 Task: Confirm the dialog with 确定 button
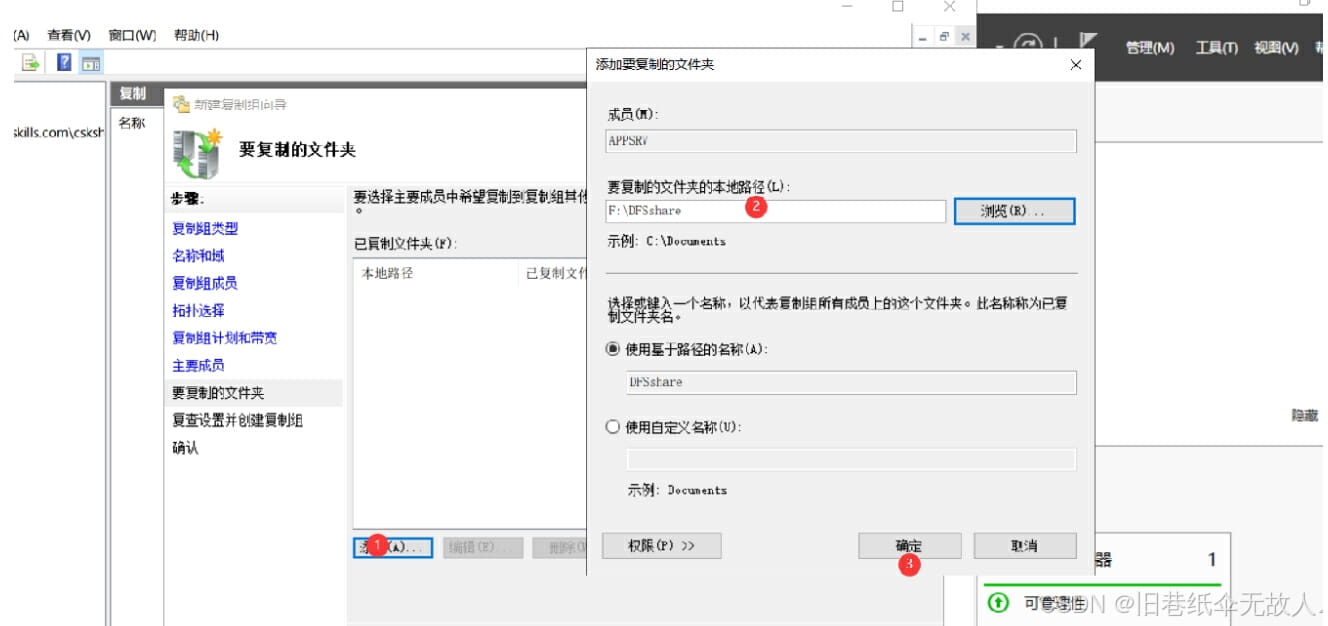click(x=908, y=545)
